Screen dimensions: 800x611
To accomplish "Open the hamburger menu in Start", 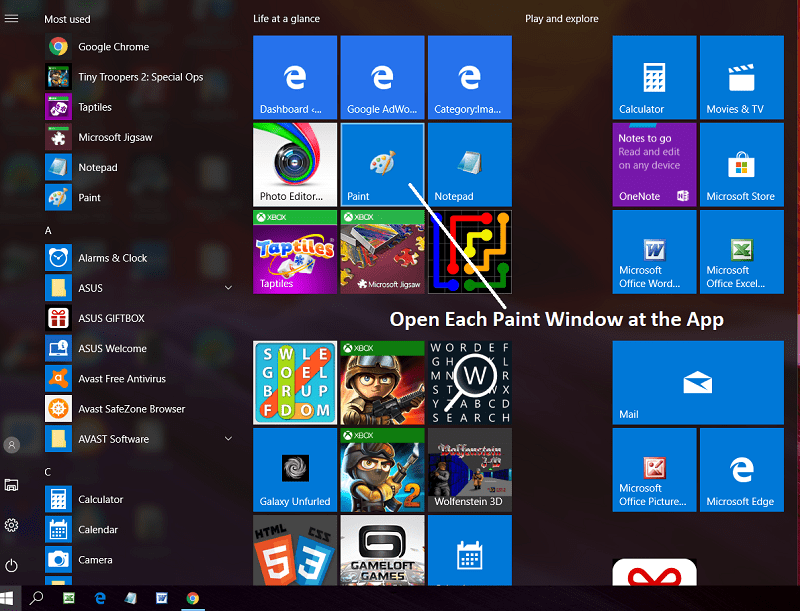I will tap(11, 18).
